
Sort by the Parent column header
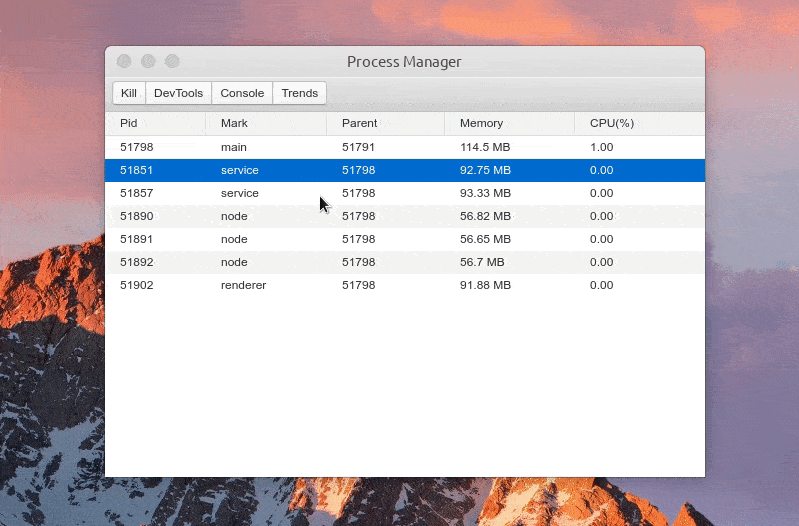pyautogui.click(x=385, y=123)
